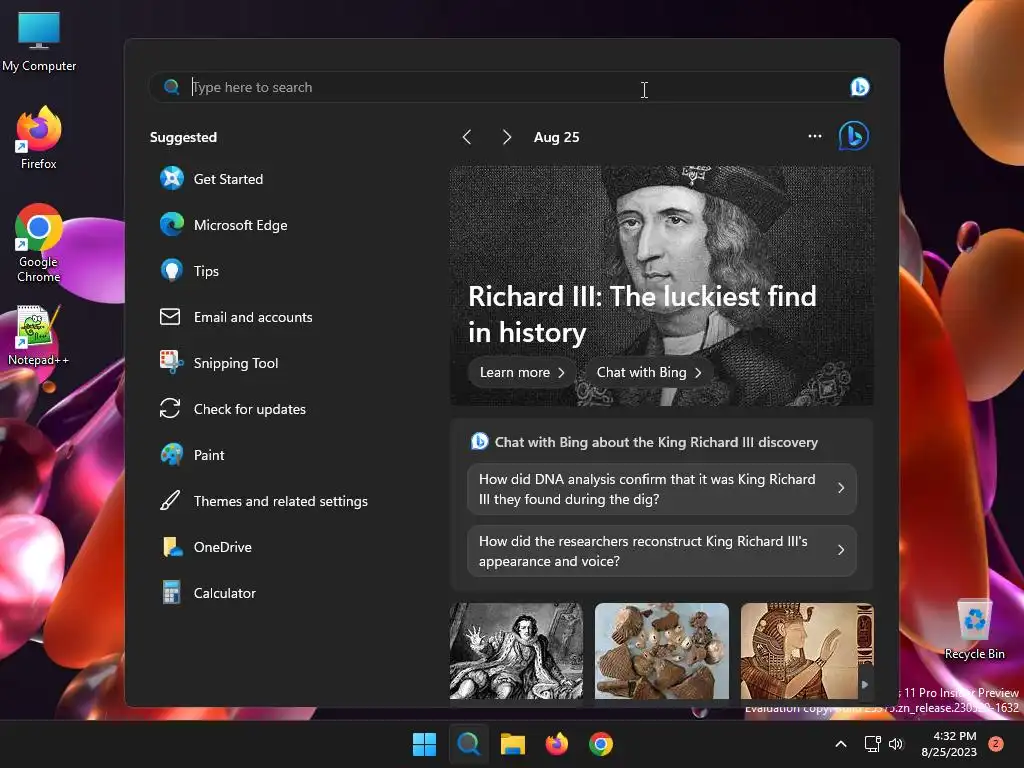Screen dimensions: 1024x768
Task: Click the volume speaker icon in tray
Action: tap(896, 744)
